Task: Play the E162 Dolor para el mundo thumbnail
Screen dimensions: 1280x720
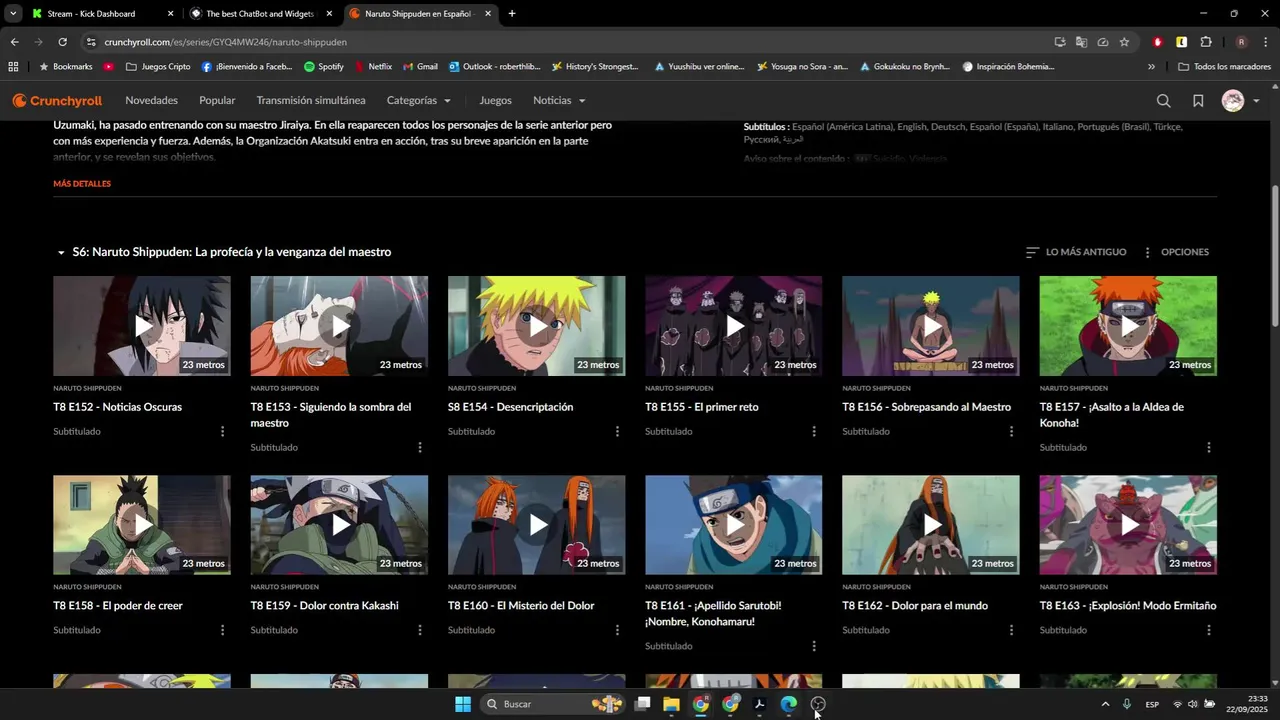Action: point(931,525)
